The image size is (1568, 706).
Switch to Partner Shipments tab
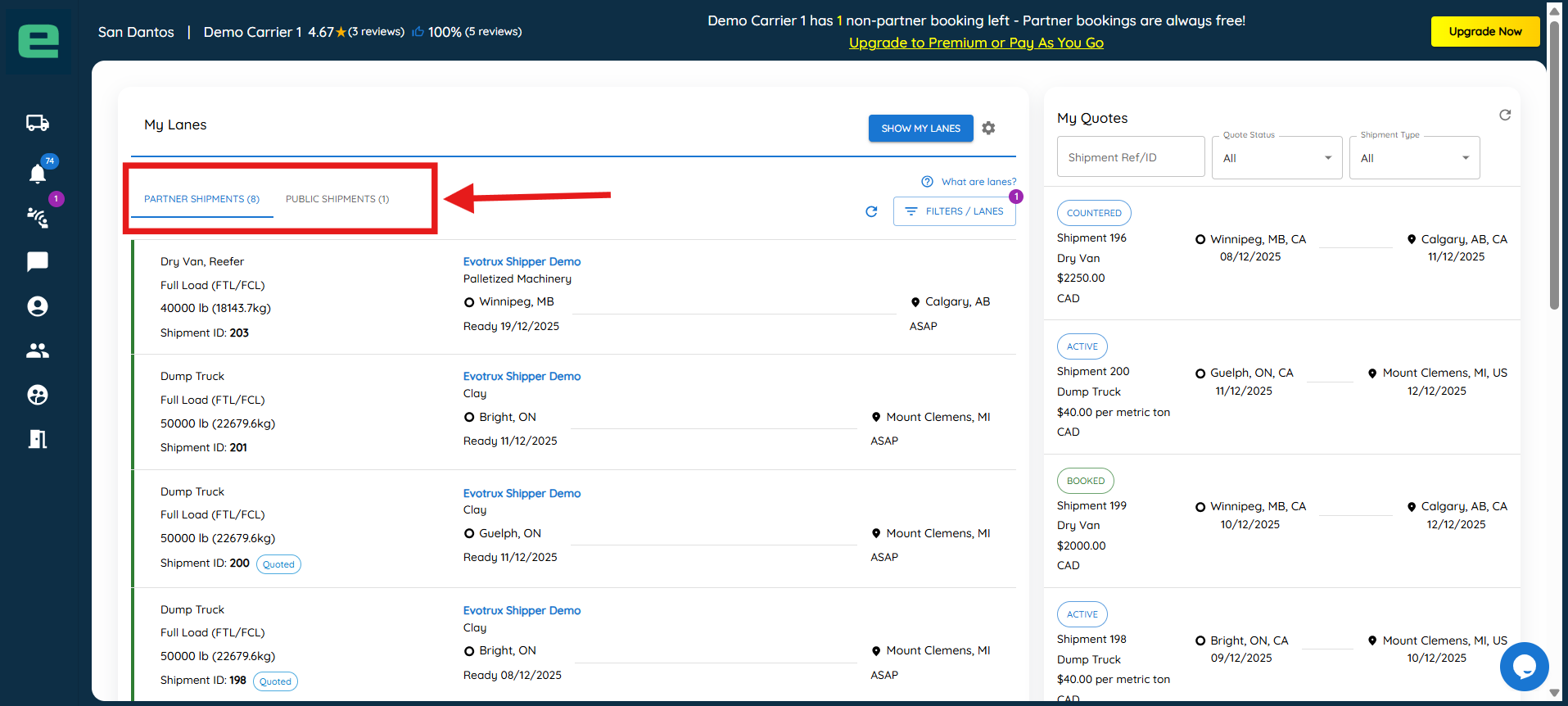click(201, 199)
